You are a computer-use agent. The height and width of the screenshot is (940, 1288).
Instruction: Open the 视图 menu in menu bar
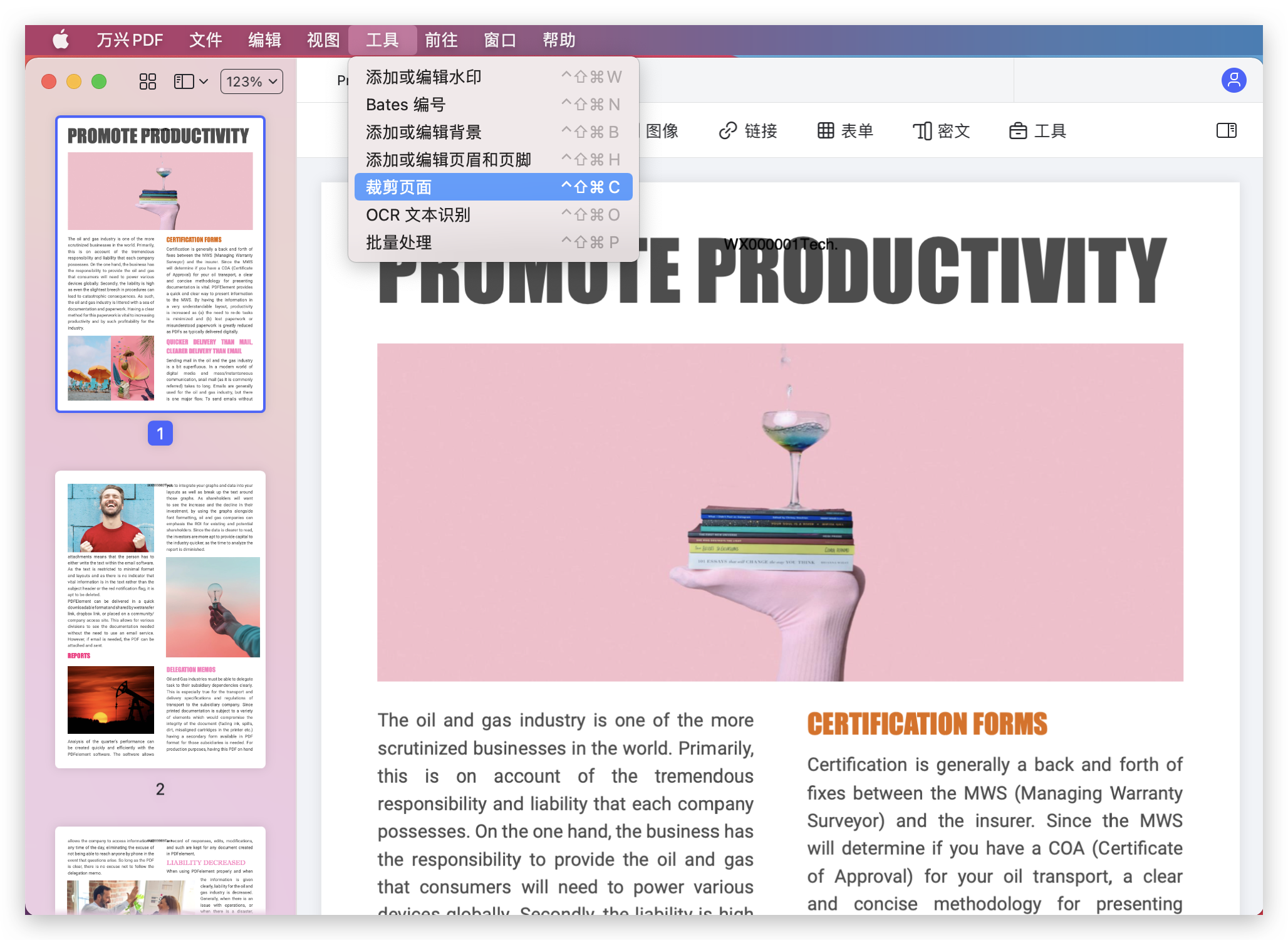tap(323, 40)
